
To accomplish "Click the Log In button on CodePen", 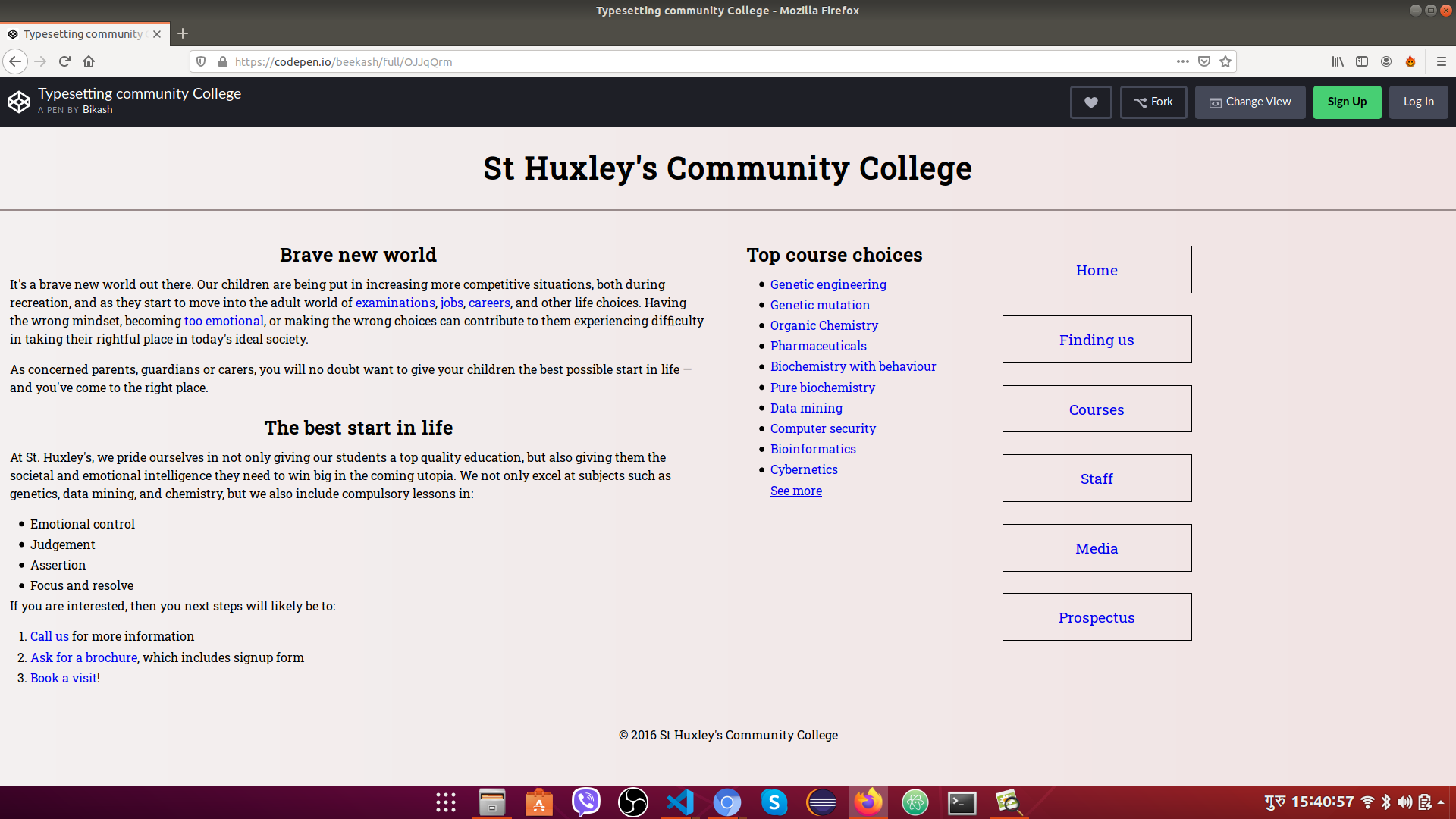I will [1418, 102].
